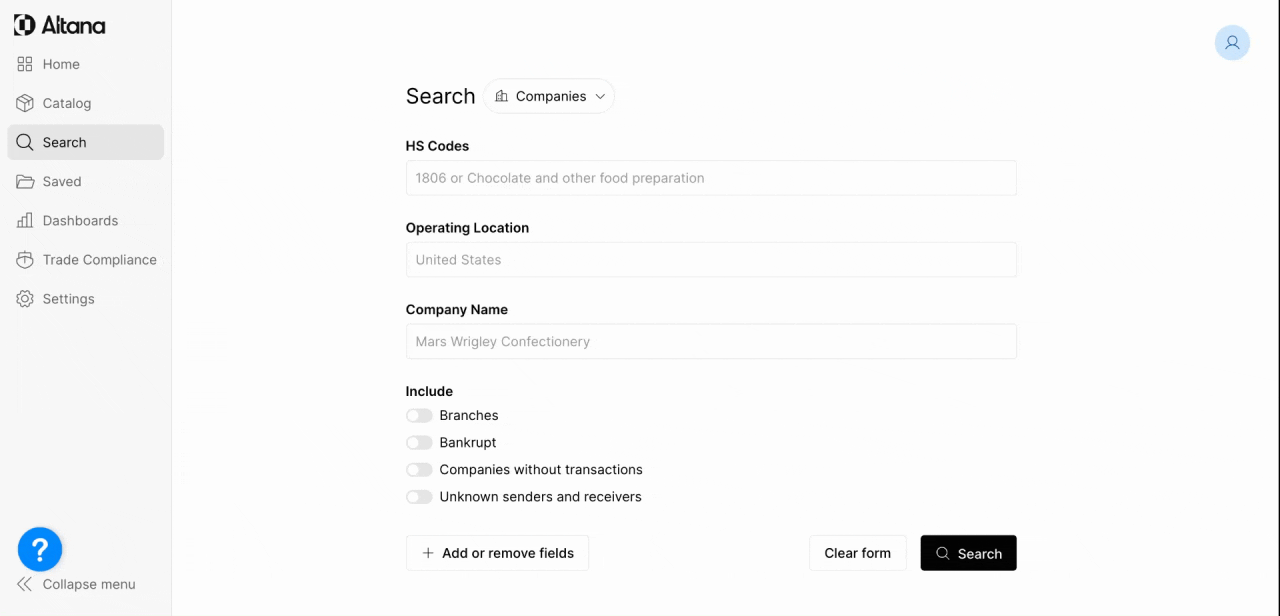The width and height of the screenshot is (1280, 616).
Task: Click the Settings gear icon
Action: tap(25, 299)
